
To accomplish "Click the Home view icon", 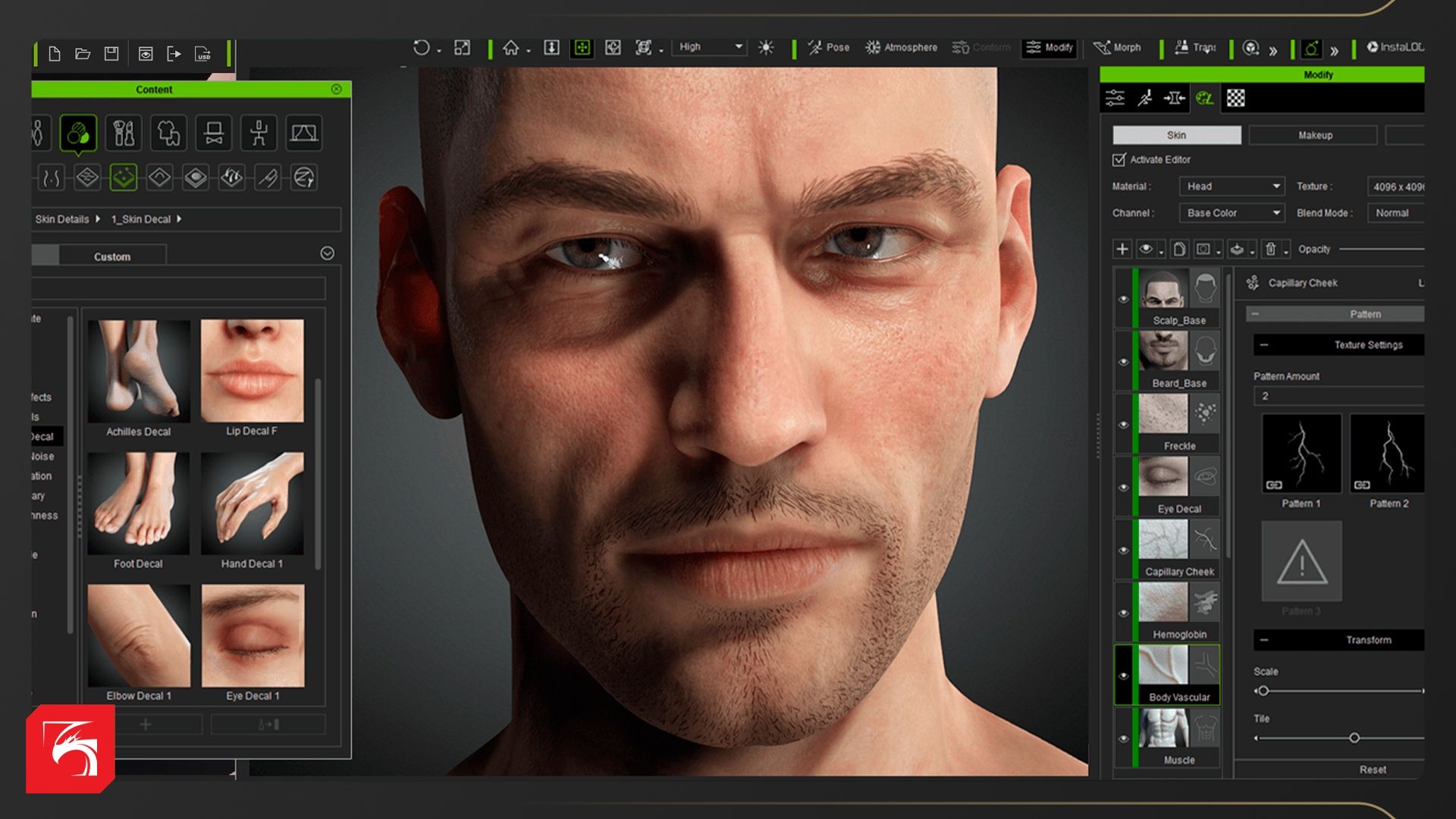I will point(510,48).
